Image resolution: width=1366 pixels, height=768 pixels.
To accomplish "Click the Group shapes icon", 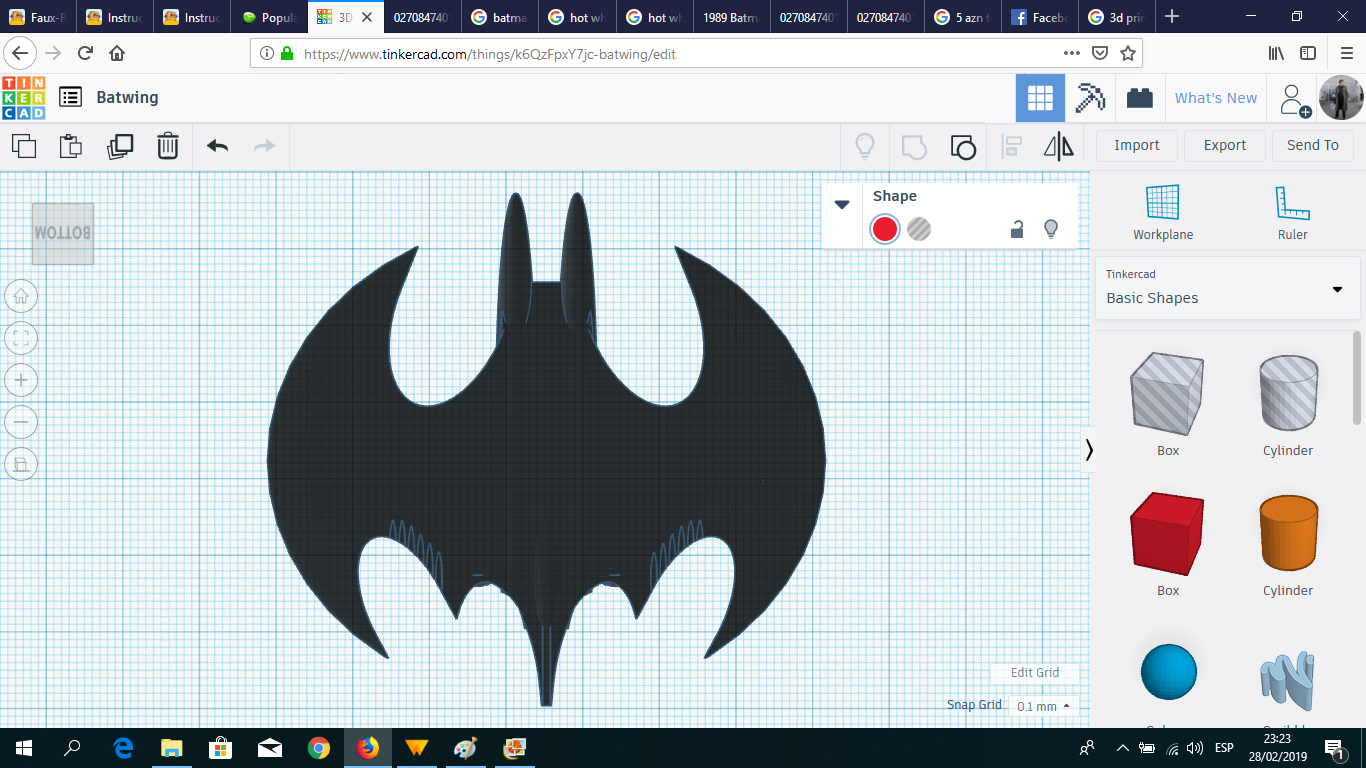I will (914, 147).
